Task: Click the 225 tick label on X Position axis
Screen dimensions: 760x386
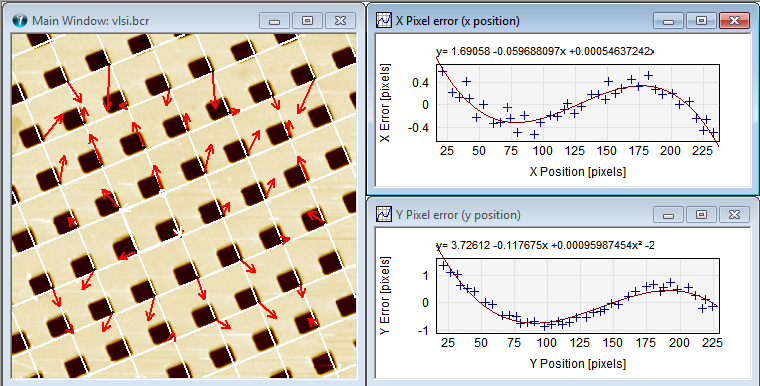Action: [702, 151]
